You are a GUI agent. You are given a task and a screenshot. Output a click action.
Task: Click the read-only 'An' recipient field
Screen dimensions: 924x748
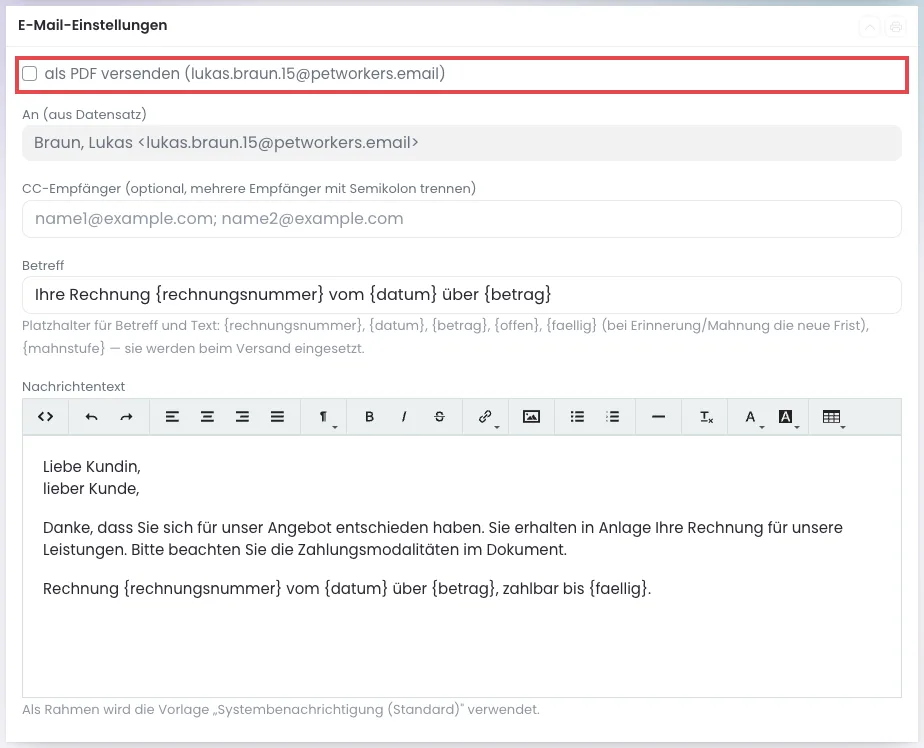point(462,143)
